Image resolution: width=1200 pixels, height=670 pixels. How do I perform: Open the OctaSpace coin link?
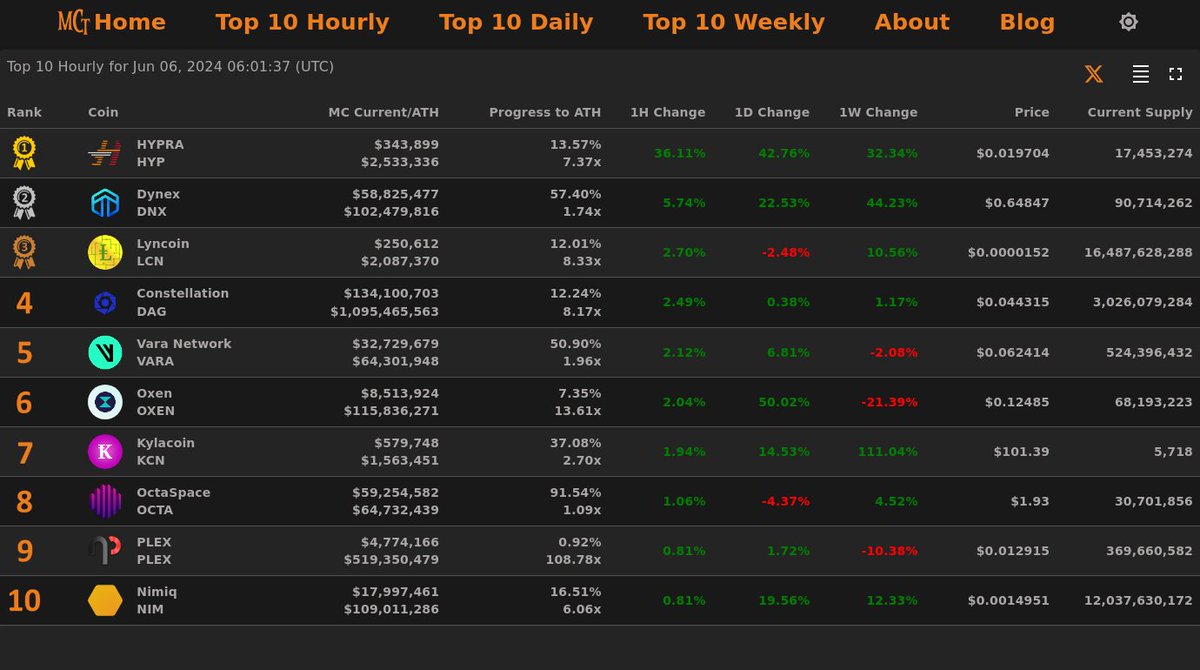pos(174,492)
